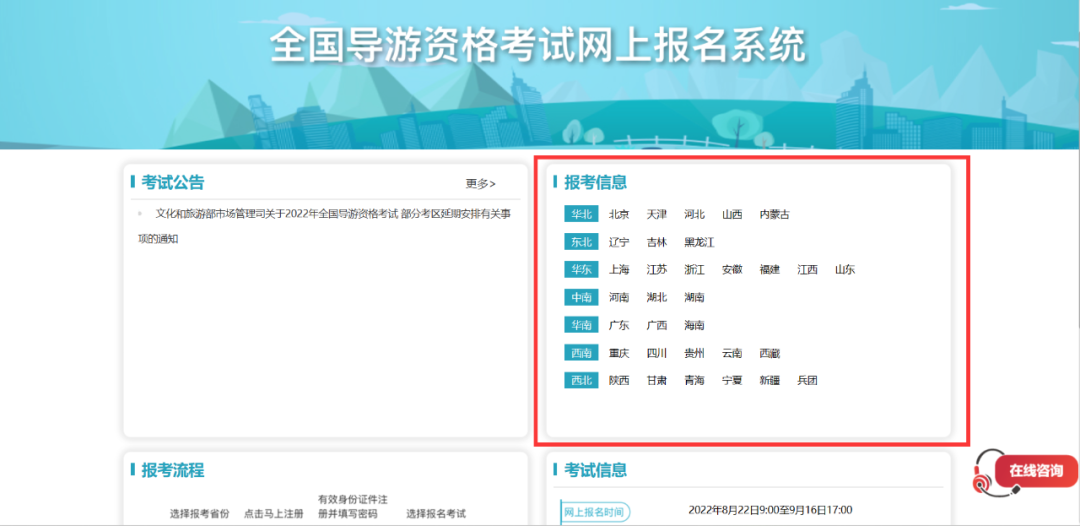This screenshot has width=1080, height=526.
Task: Choose 浙江 province link
Action: click(x=694, y=269)
